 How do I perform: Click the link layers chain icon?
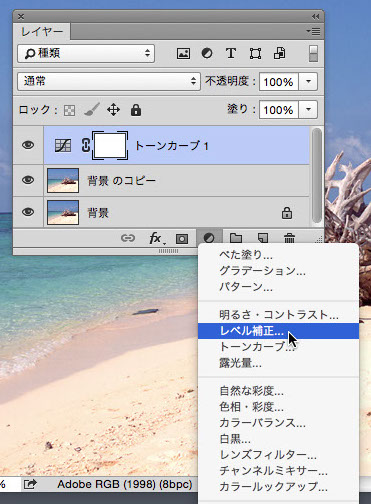point(128,238)
